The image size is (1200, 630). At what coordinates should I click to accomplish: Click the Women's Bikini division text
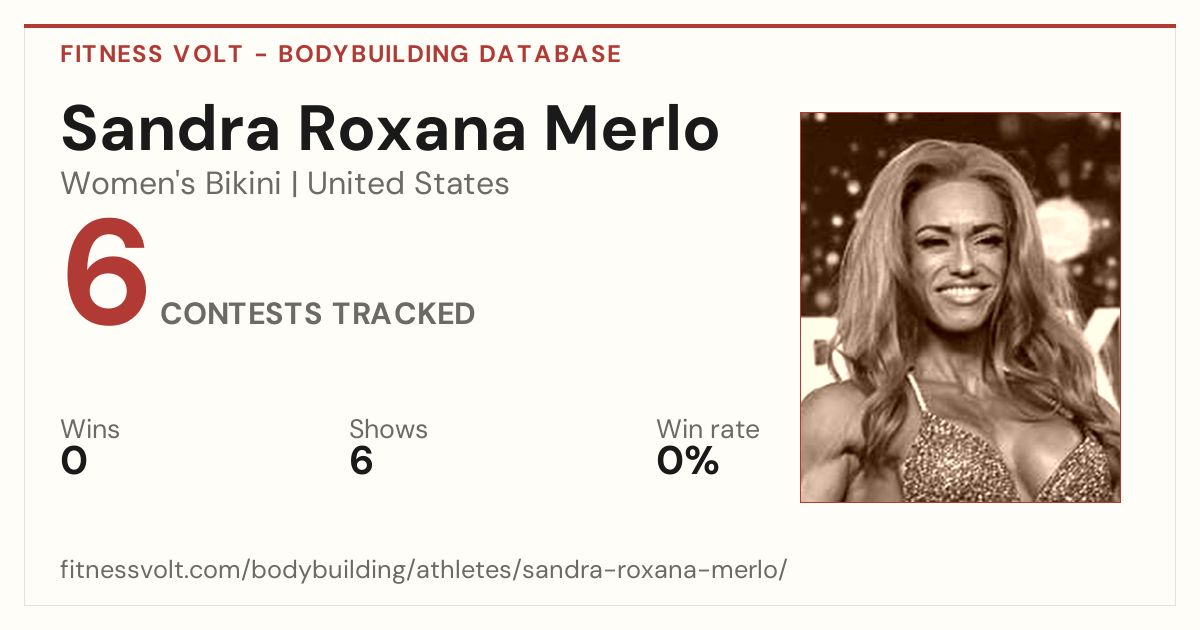tap(171, 184)
